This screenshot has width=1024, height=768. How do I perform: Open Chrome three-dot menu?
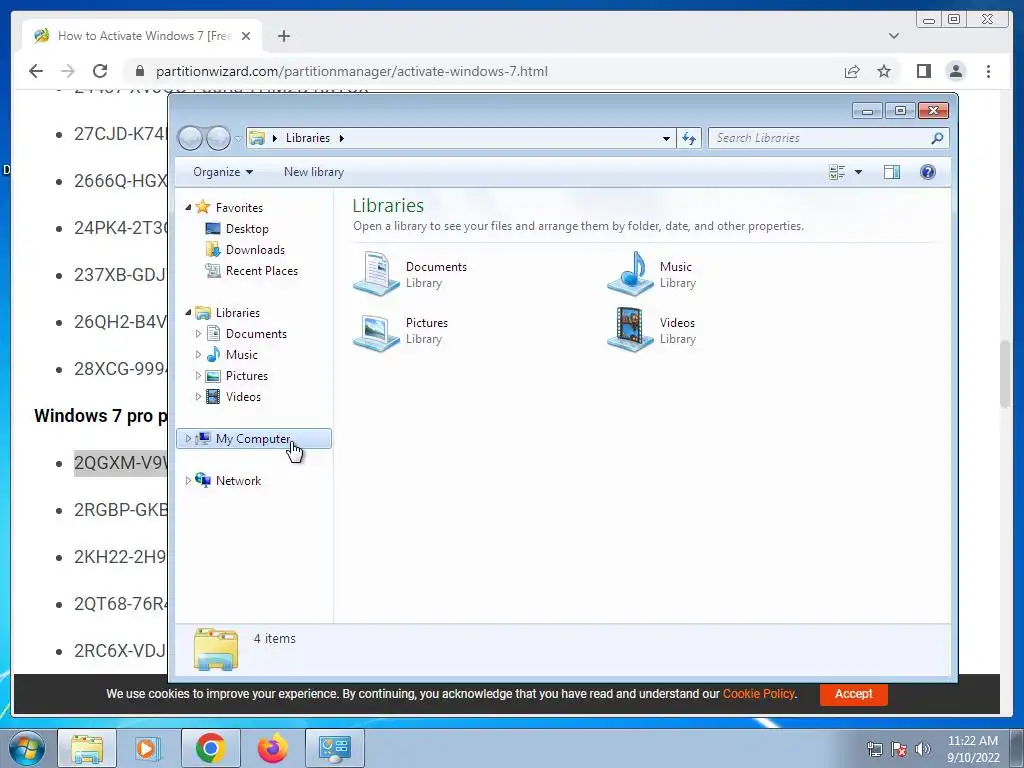point(988,71)
